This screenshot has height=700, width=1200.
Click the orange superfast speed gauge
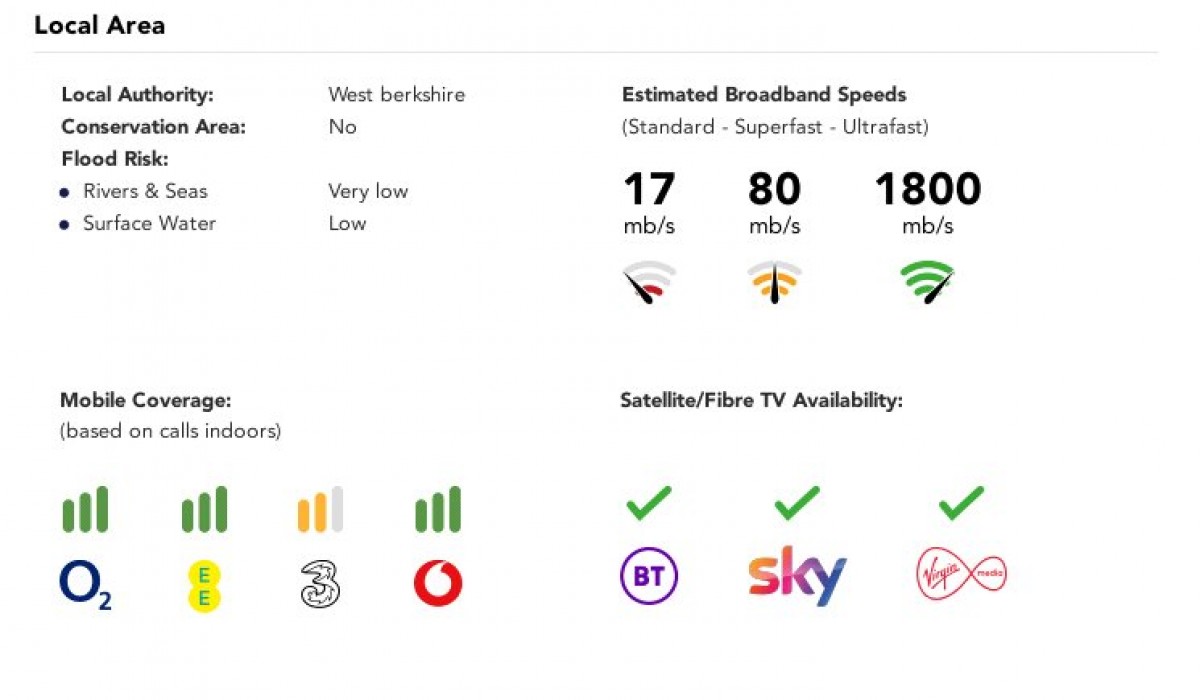tap(774, 282)
